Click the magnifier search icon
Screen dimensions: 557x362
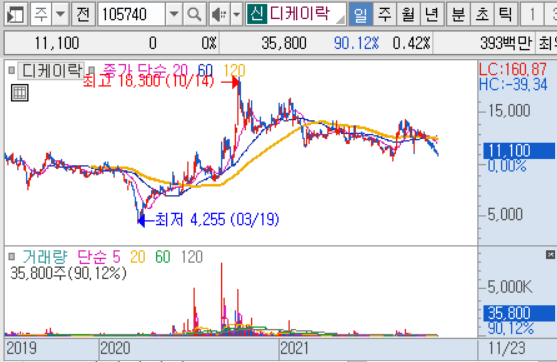click(194, 14)
